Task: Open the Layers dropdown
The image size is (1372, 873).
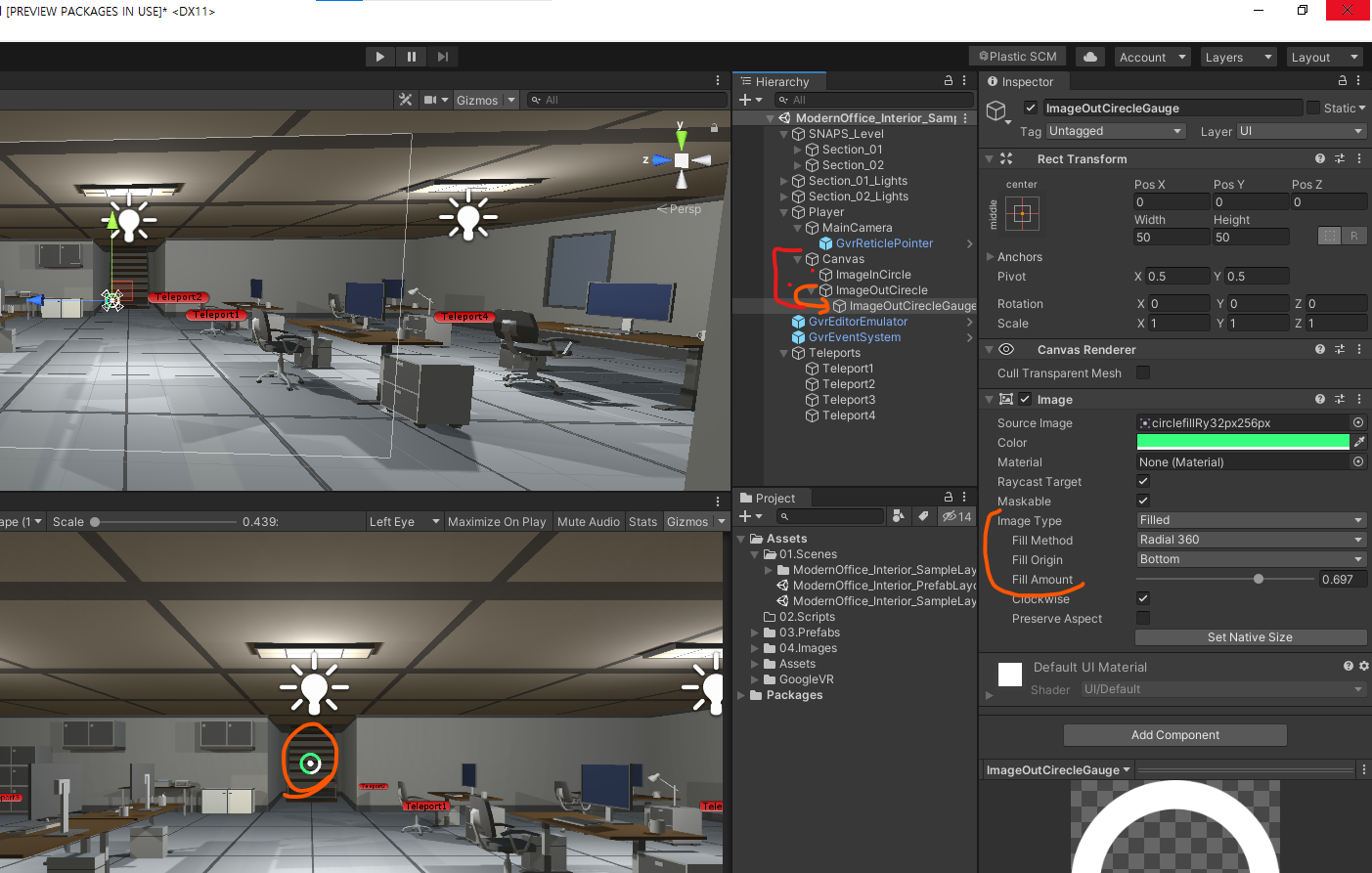Action: 1238,58
